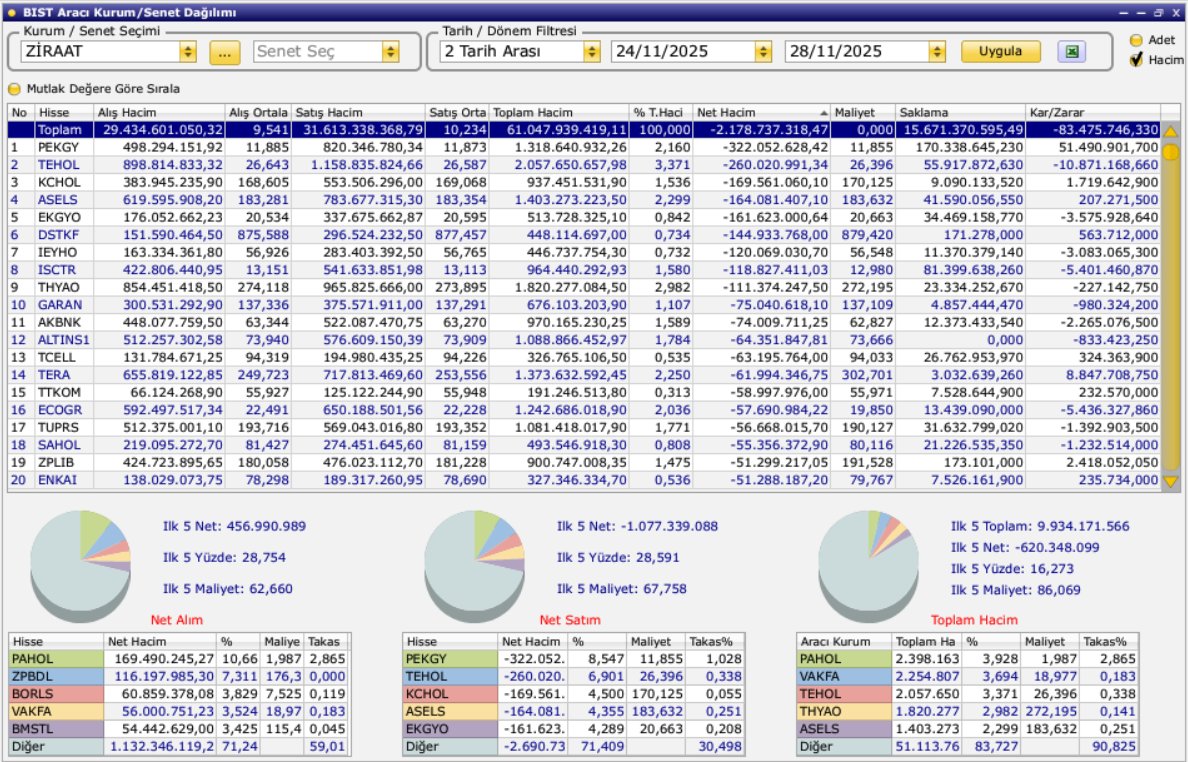Click the table scrollbar thumb

coord(1171,153)
